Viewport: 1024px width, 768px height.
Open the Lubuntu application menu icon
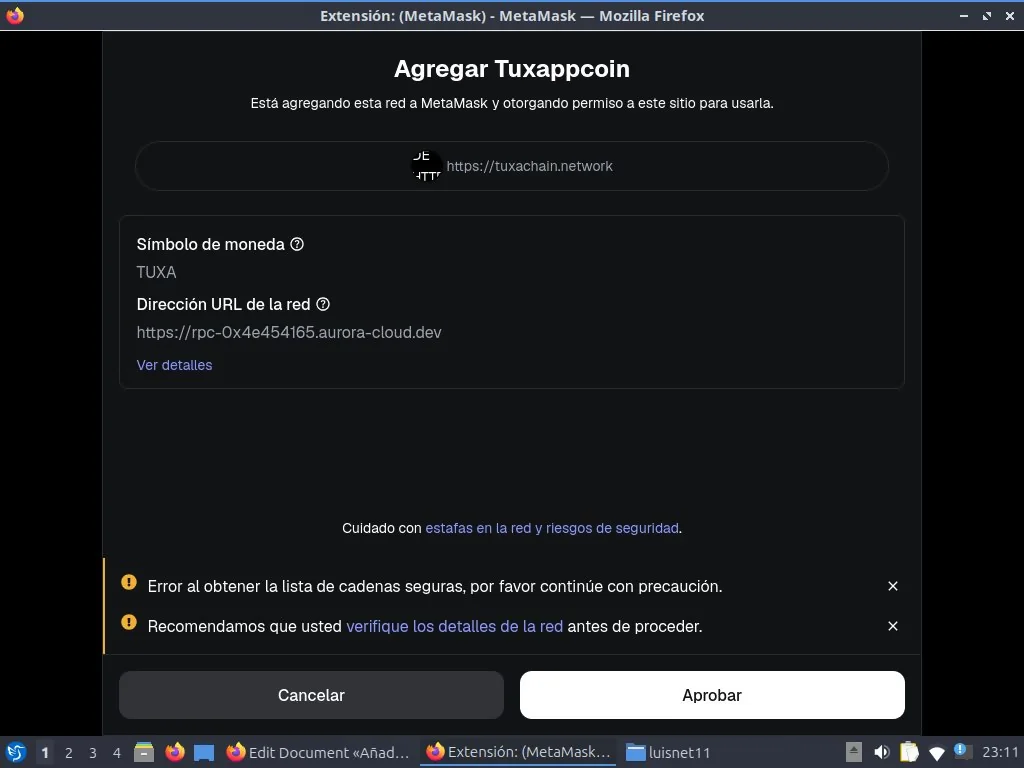(15, 752)
